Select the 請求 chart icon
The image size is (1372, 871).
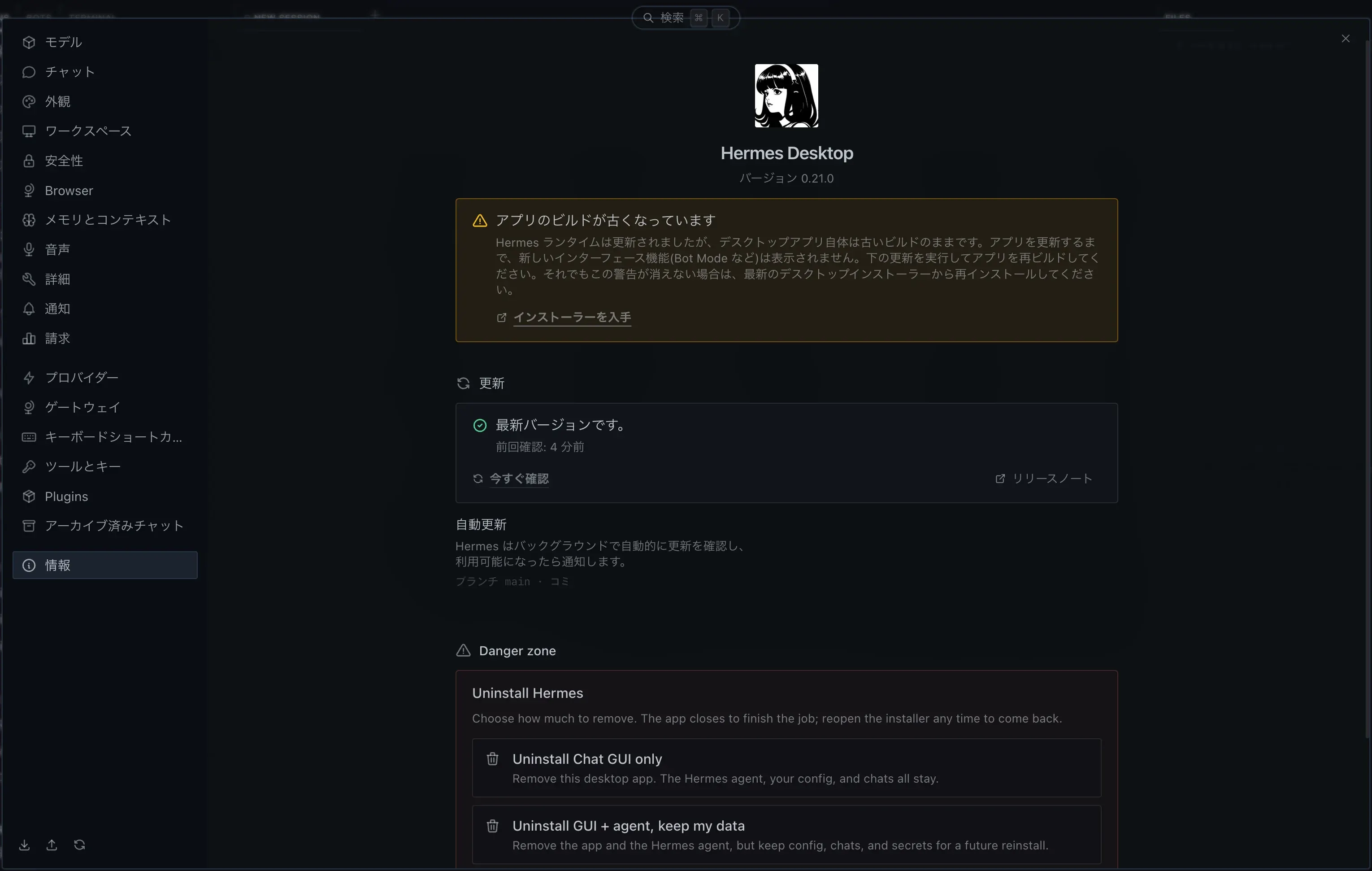pos(29,339)
